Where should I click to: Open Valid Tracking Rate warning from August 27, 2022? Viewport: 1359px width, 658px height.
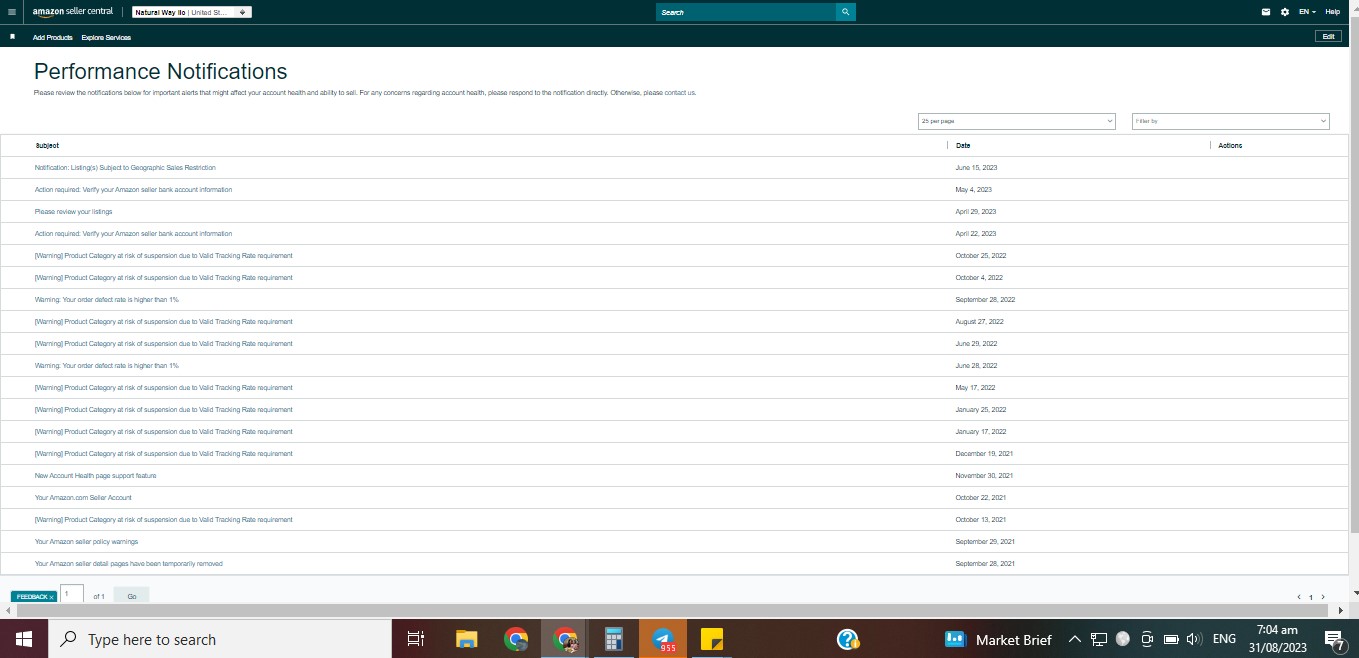coord(164,322)
